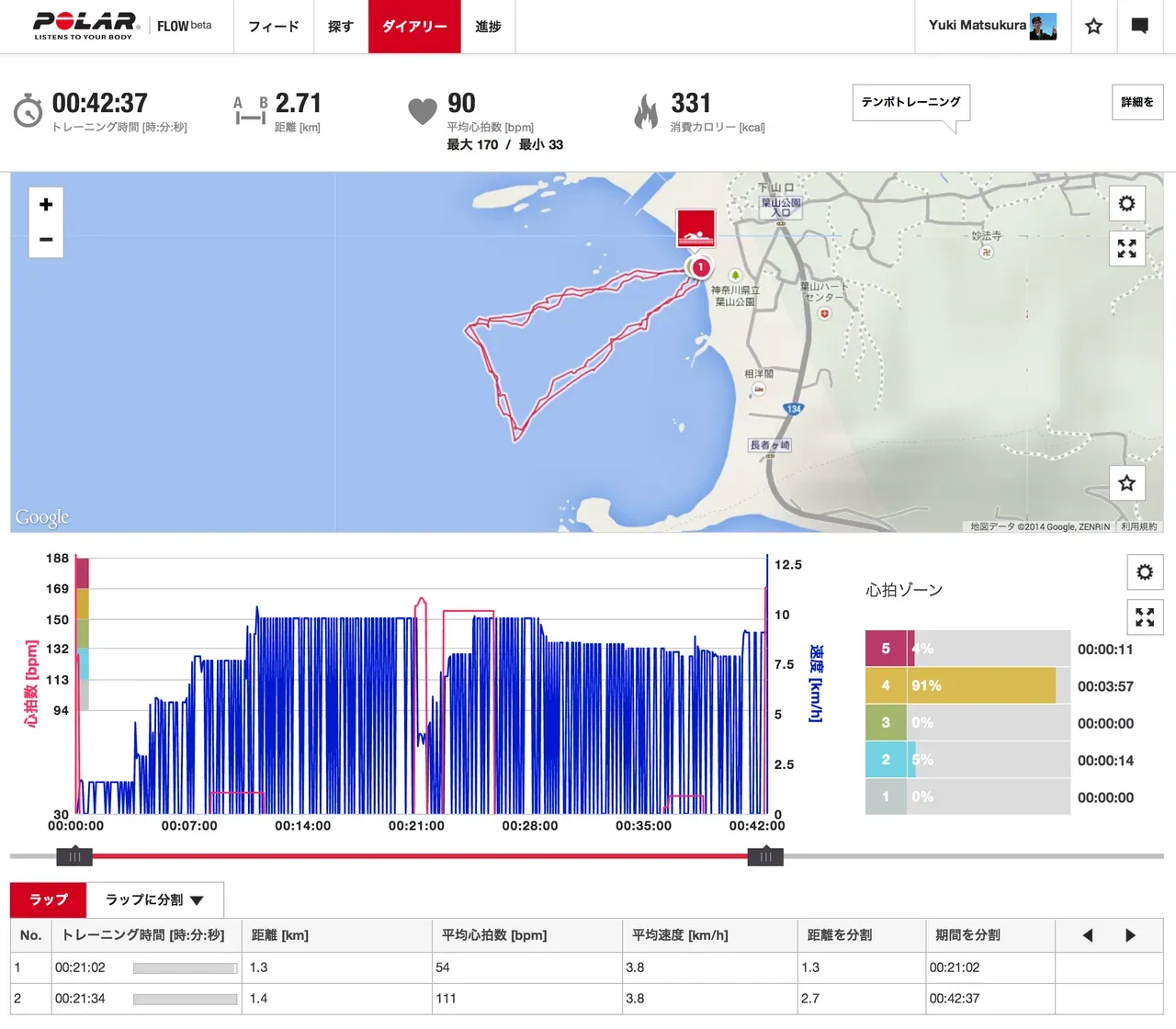Click the favorites star in header
Image resolution: width=1176 pixels, height=1029 pixels.
click(1093, 27)
